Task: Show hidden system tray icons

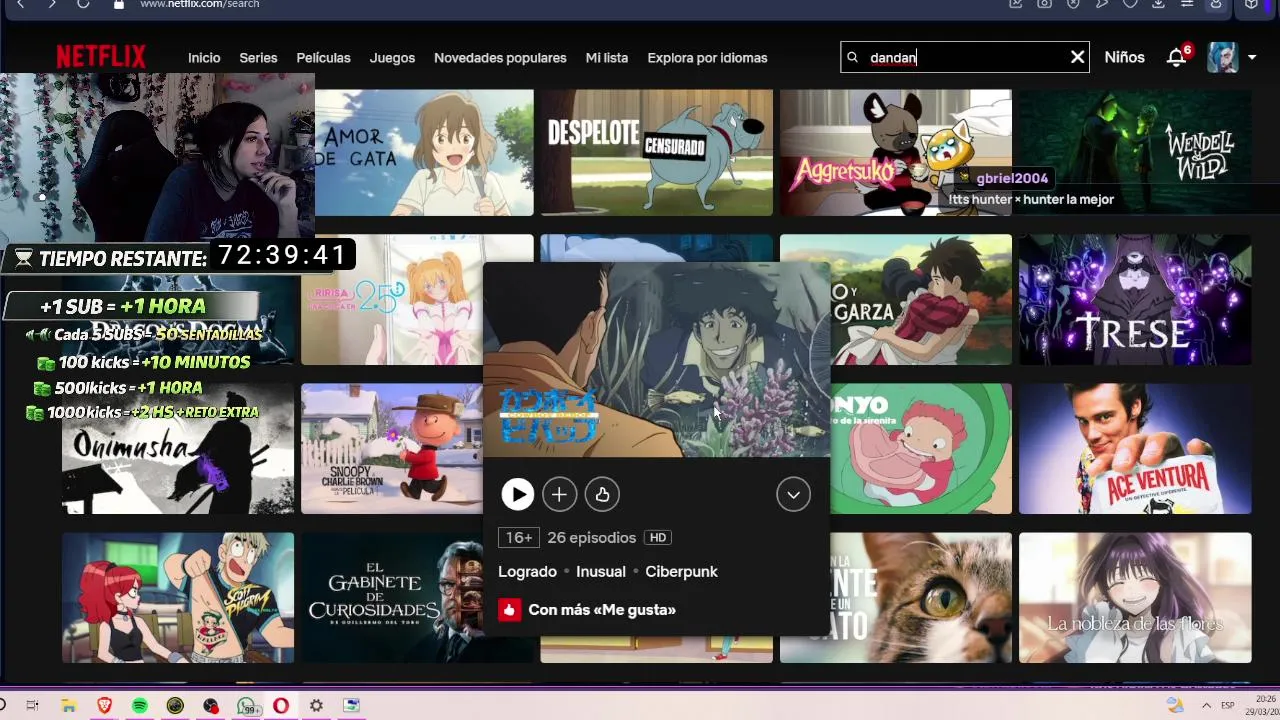Action: 1205,705
